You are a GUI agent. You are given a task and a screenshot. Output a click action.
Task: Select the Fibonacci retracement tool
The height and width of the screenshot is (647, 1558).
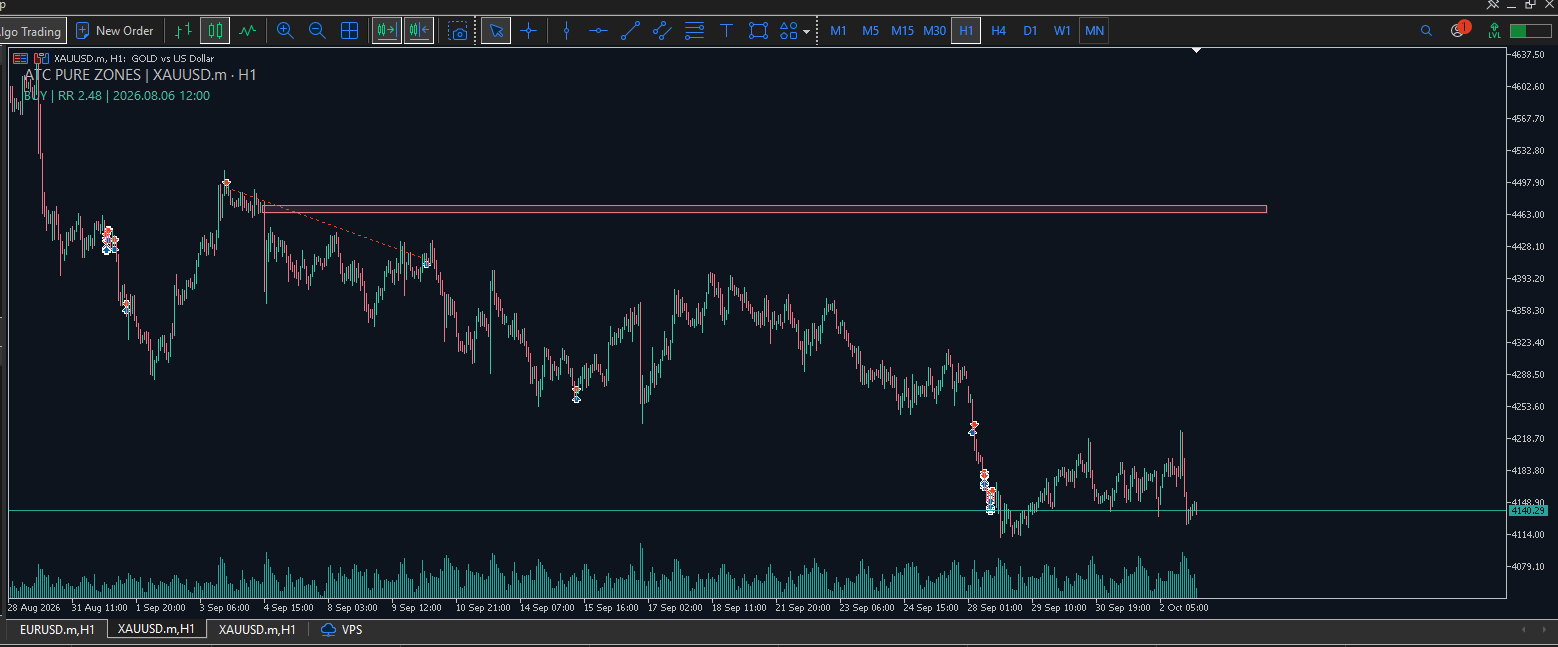694,31
